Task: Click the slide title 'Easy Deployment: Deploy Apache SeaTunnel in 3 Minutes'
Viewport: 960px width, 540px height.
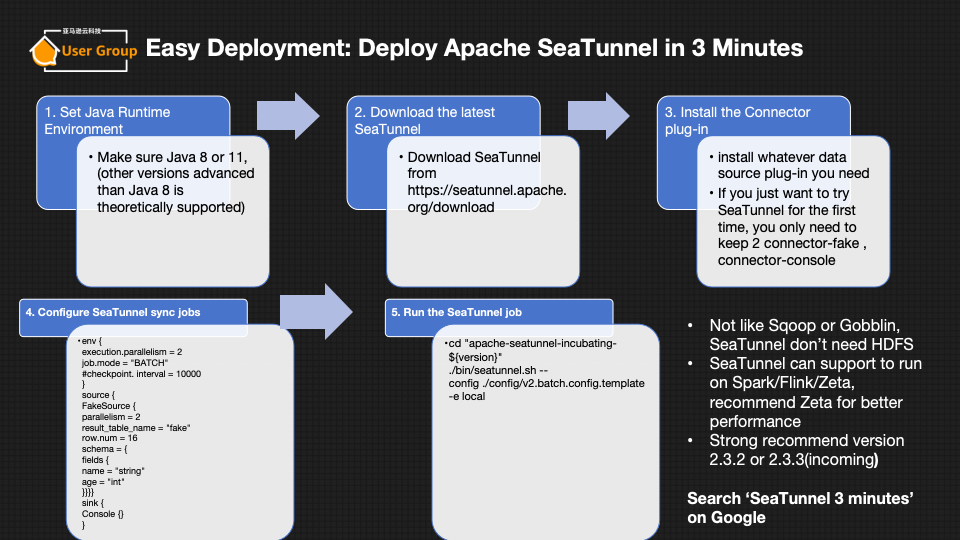Action: [x=474, y=48]
